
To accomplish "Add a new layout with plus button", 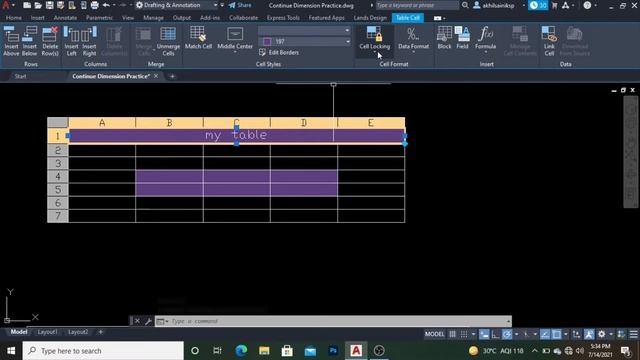I will (x=100, y=332).
